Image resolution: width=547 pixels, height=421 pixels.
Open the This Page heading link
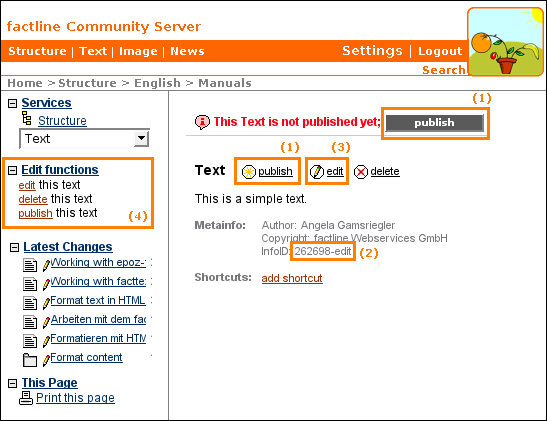(x=50, y=383)
